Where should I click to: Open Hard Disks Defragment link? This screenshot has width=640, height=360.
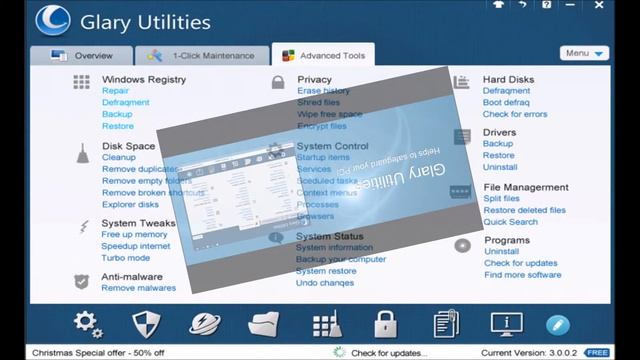tap(506, 91)
